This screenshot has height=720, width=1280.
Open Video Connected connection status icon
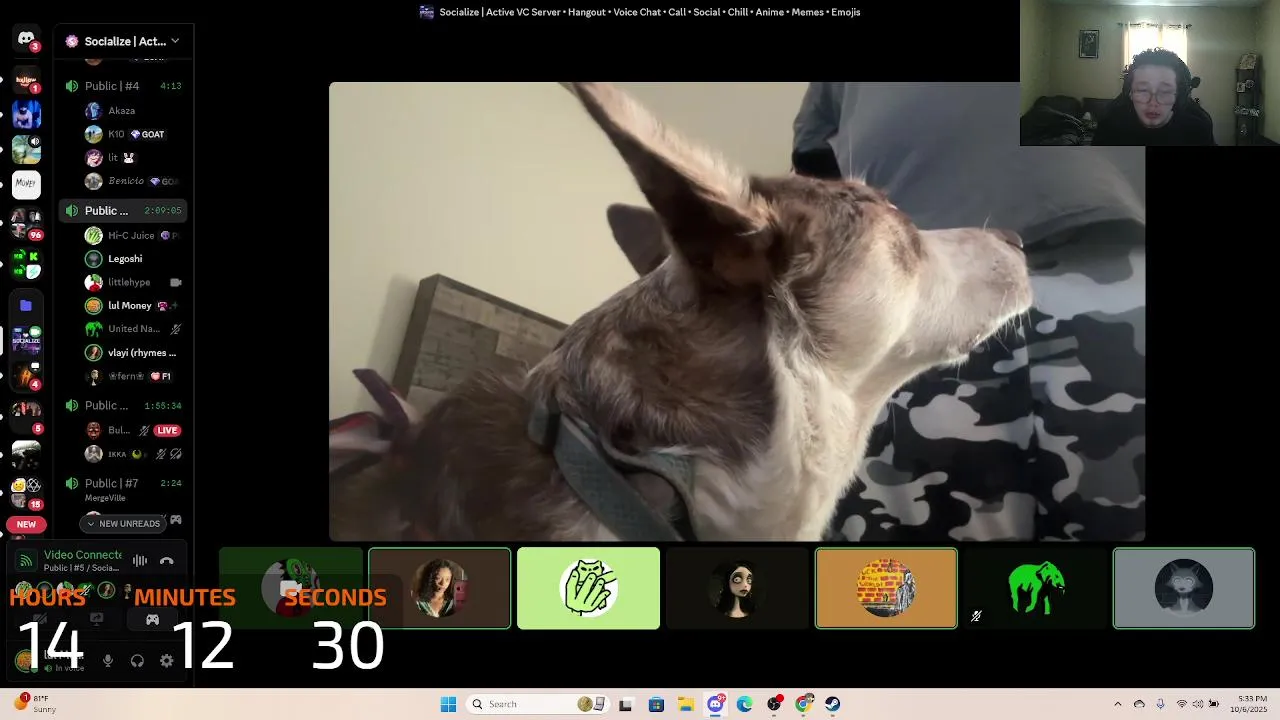pyautogui.click(x=27, y=561)
